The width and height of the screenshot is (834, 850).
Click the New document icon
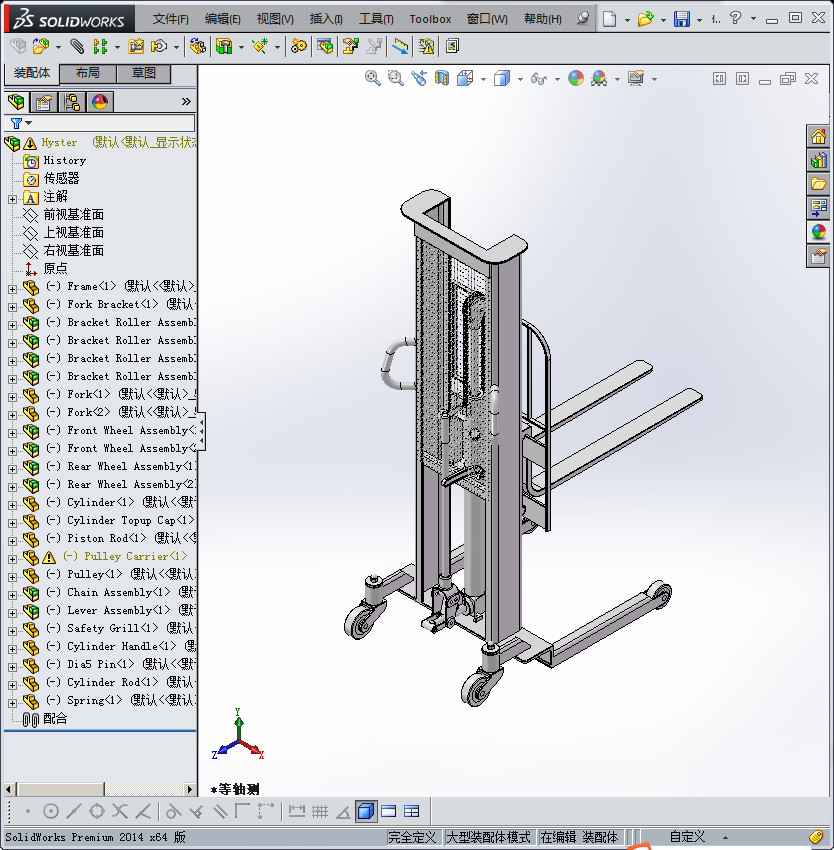point(610,19)
